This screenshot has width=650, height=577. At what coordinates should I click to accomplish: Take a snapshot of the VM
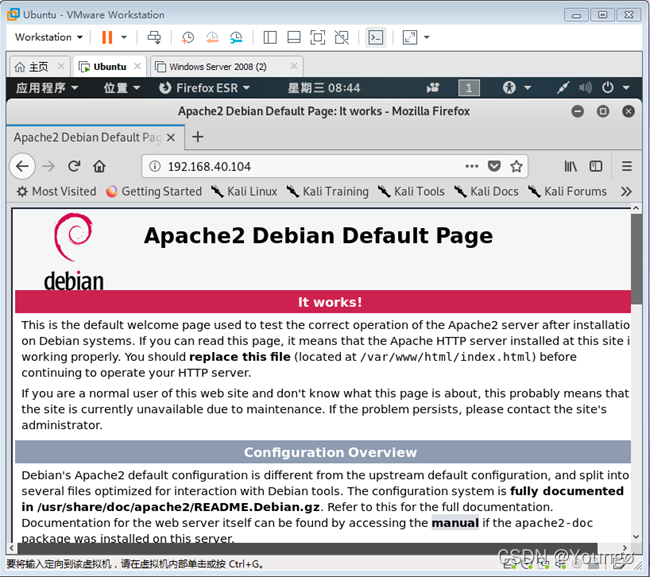click(x=188, y=38)
